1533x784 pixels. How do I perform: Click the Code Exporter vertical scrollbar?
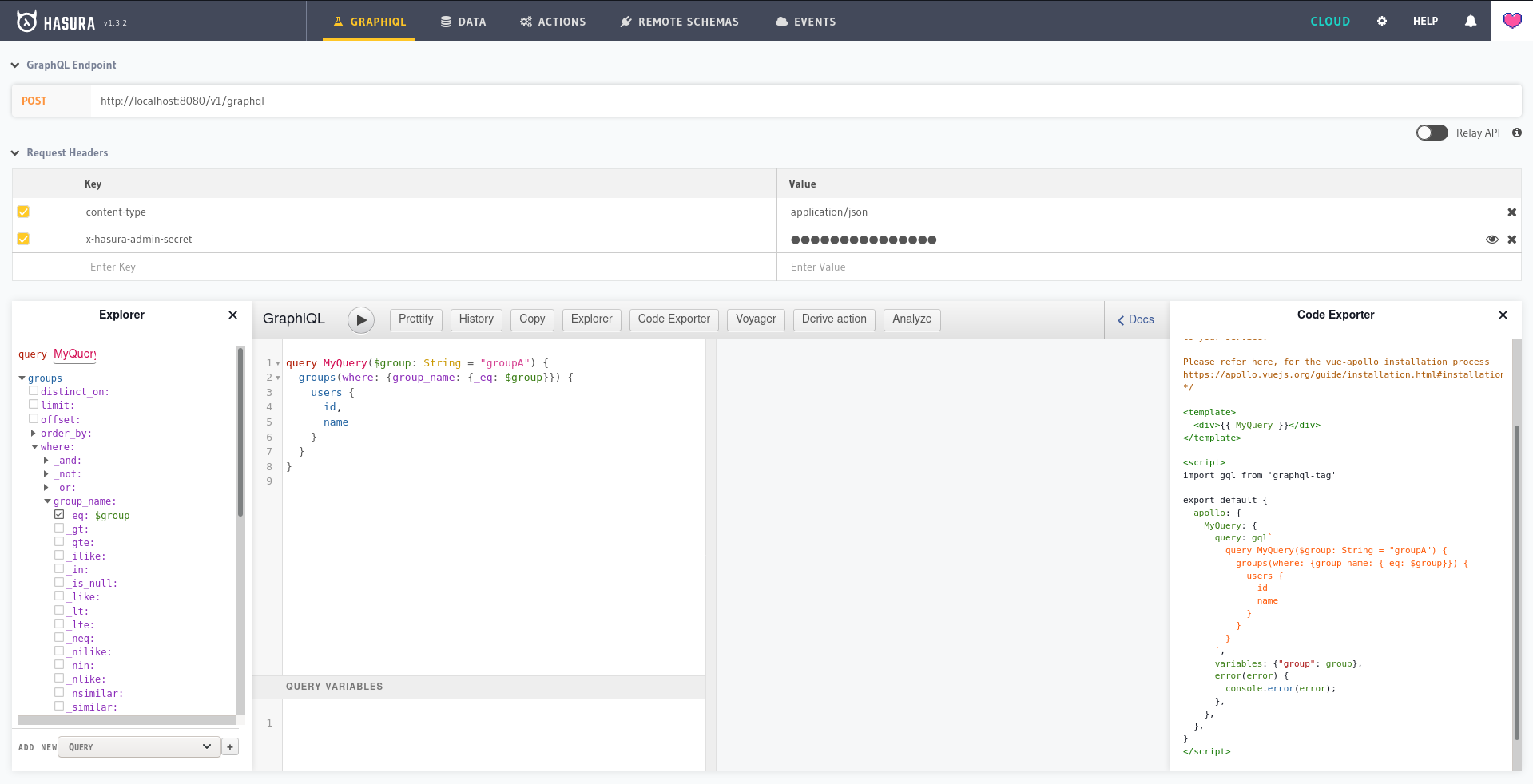(1516, 582)
